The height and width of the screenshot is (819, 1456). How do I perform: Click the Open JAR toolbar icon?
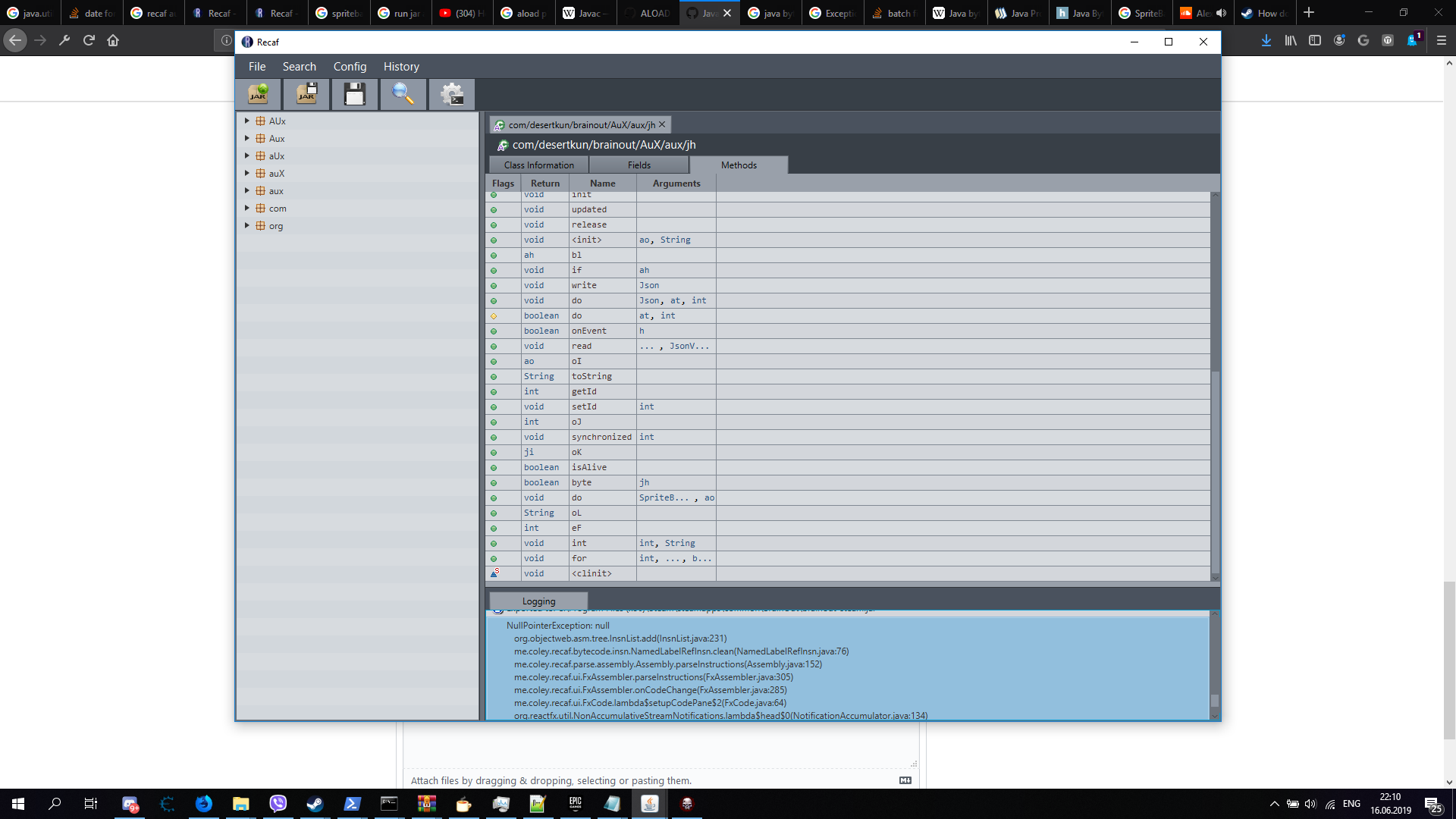[259, 94]
